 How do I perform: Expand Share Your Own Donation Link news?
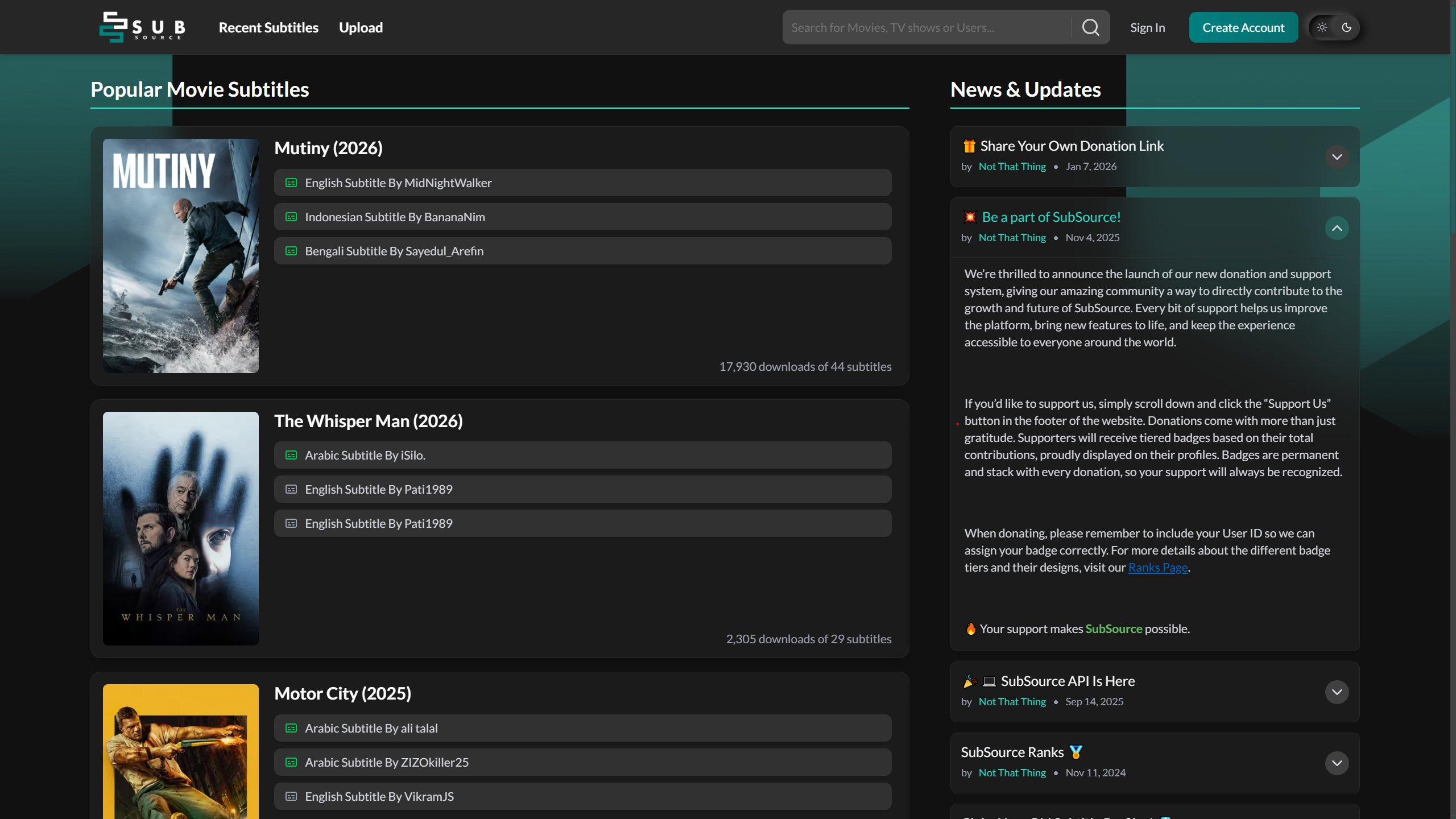(x=1337, y=157)
